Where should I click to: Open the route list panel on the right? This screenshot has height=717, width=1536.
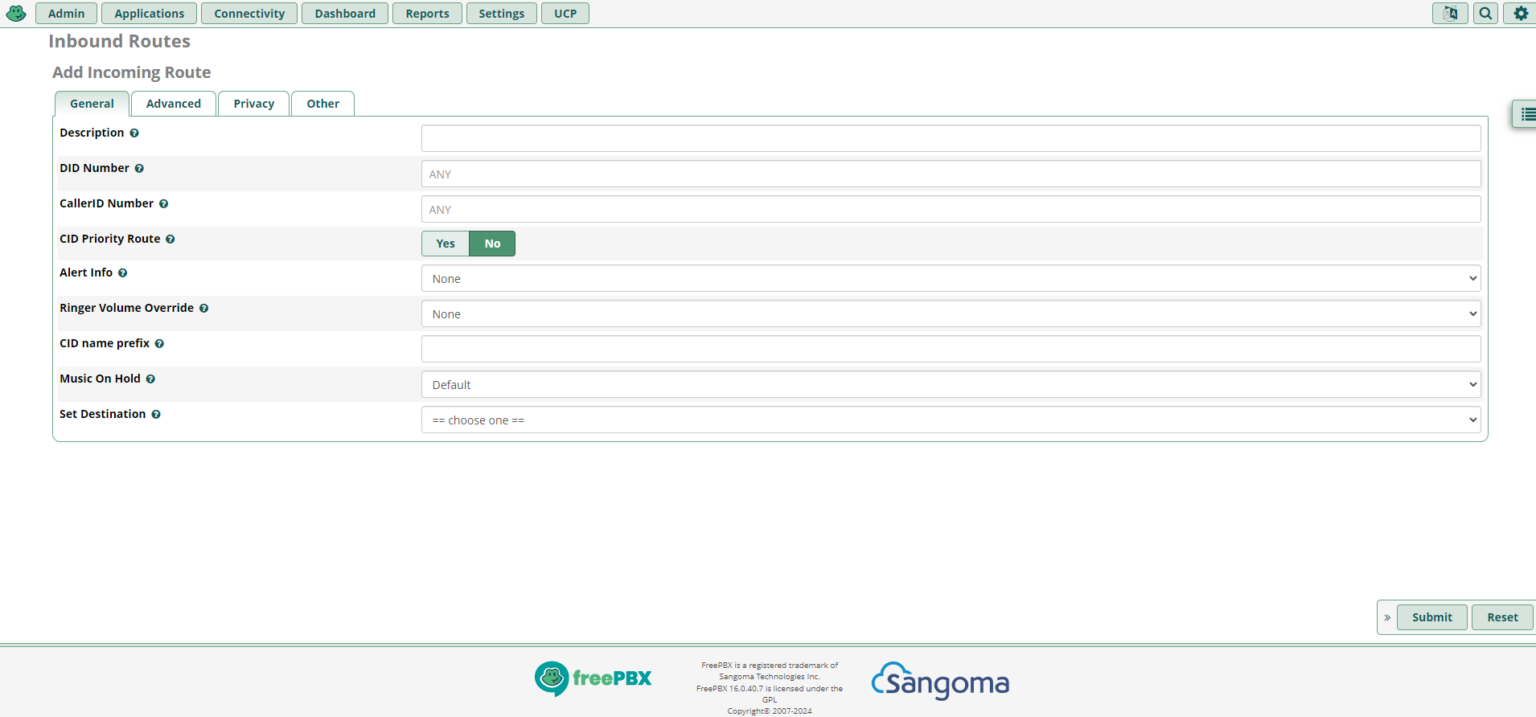pos(1526,114)
